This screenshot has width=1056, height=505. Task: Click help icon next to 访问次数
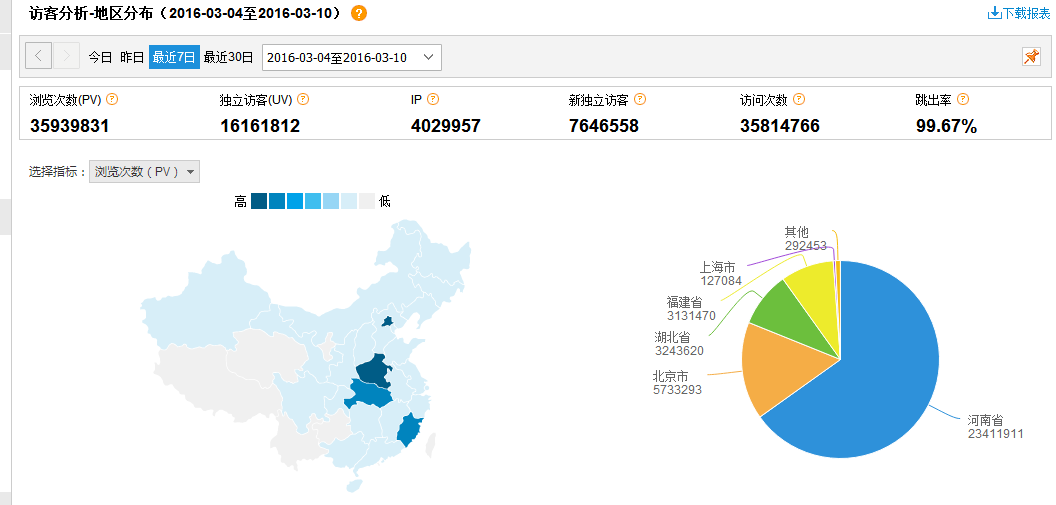click(799, 100)
